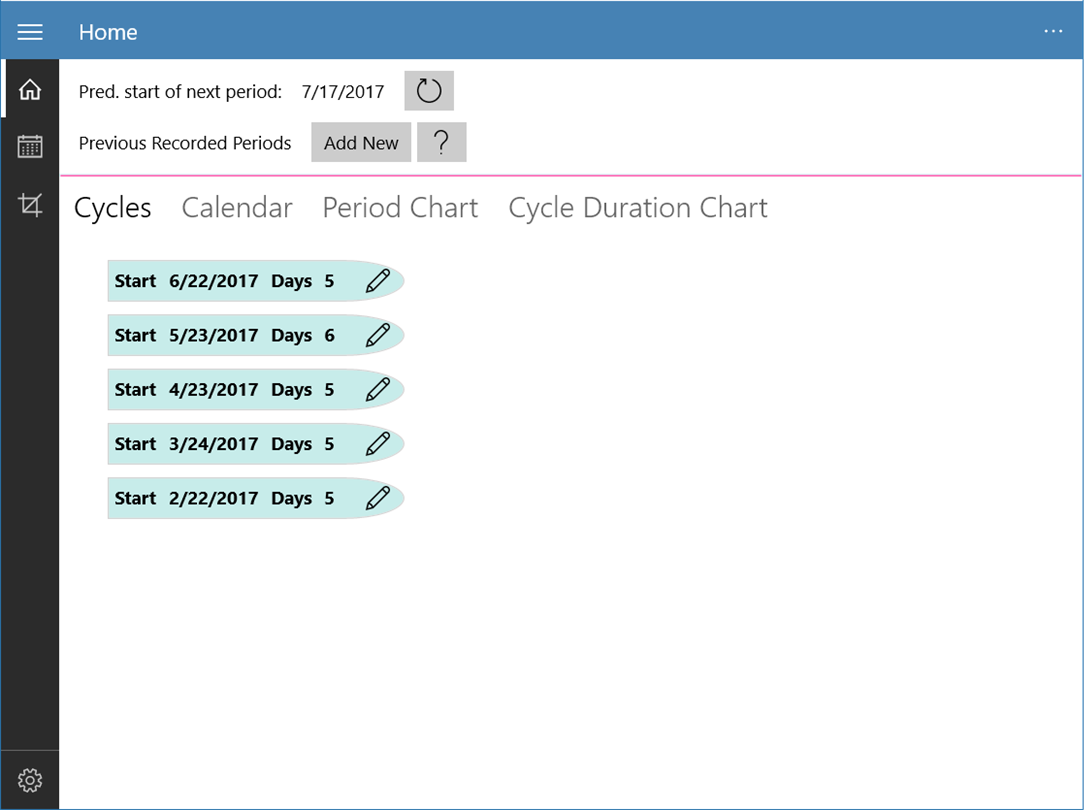
Task: Show the Cycle Duration Chart tab
Action: coord(638,208)
